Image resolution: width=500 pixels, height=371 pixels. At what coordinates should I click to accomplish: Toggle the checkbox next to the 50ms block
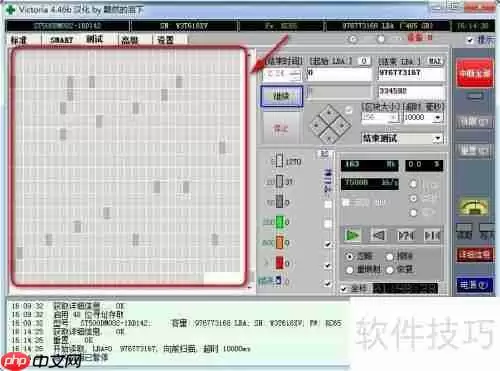(x=328, y=204)
